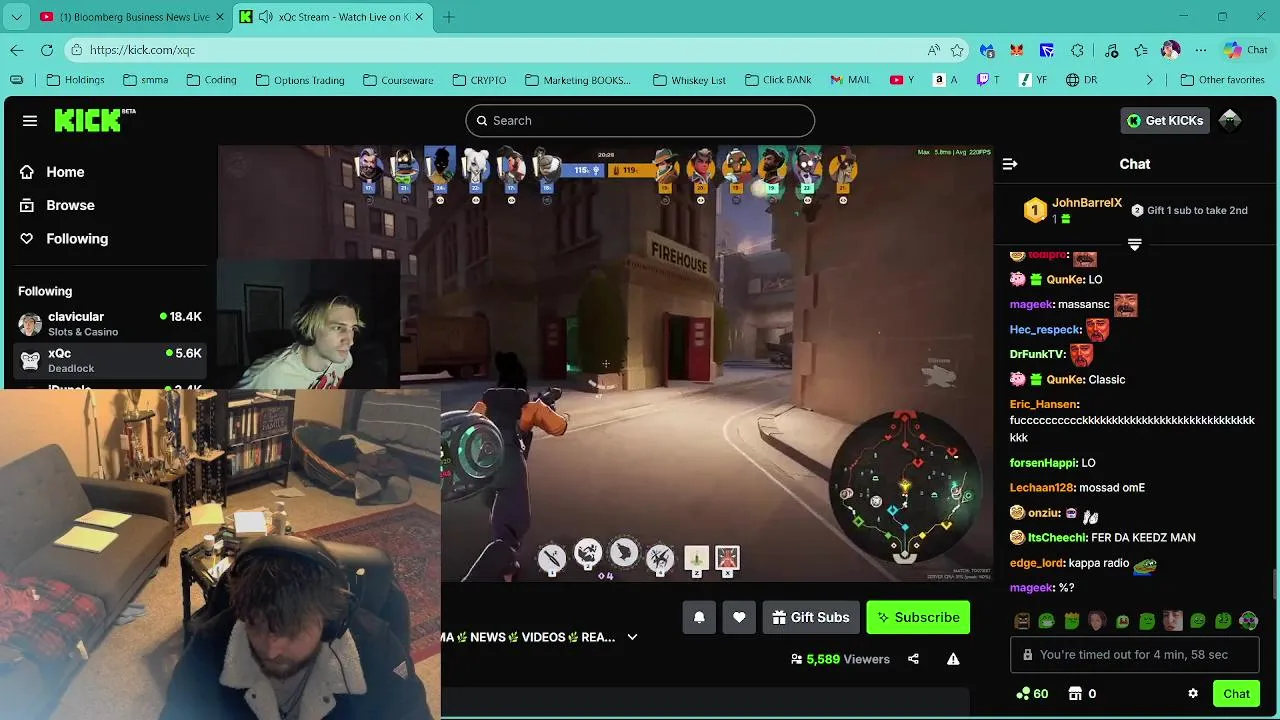Open the MAIL Gmail bookmark
Image resolution: width=1280 pixels, height=720 pixels.
[x=850, y=80]
